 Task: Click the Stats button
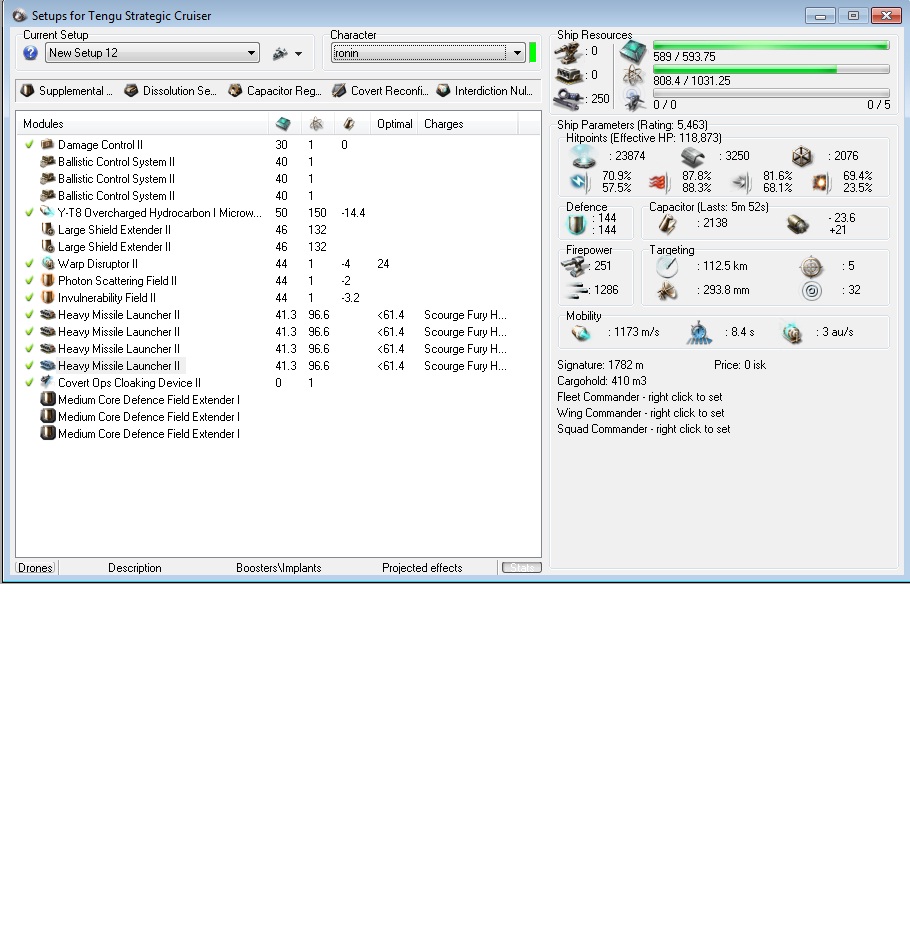[522, 568]
